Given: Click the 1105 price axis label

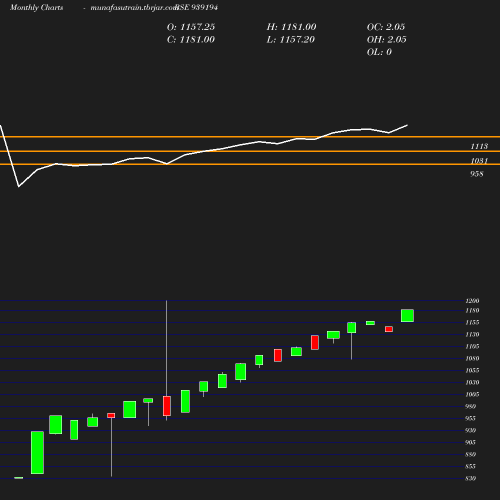Looking at the screenshot, I should (x=472, y=347).
